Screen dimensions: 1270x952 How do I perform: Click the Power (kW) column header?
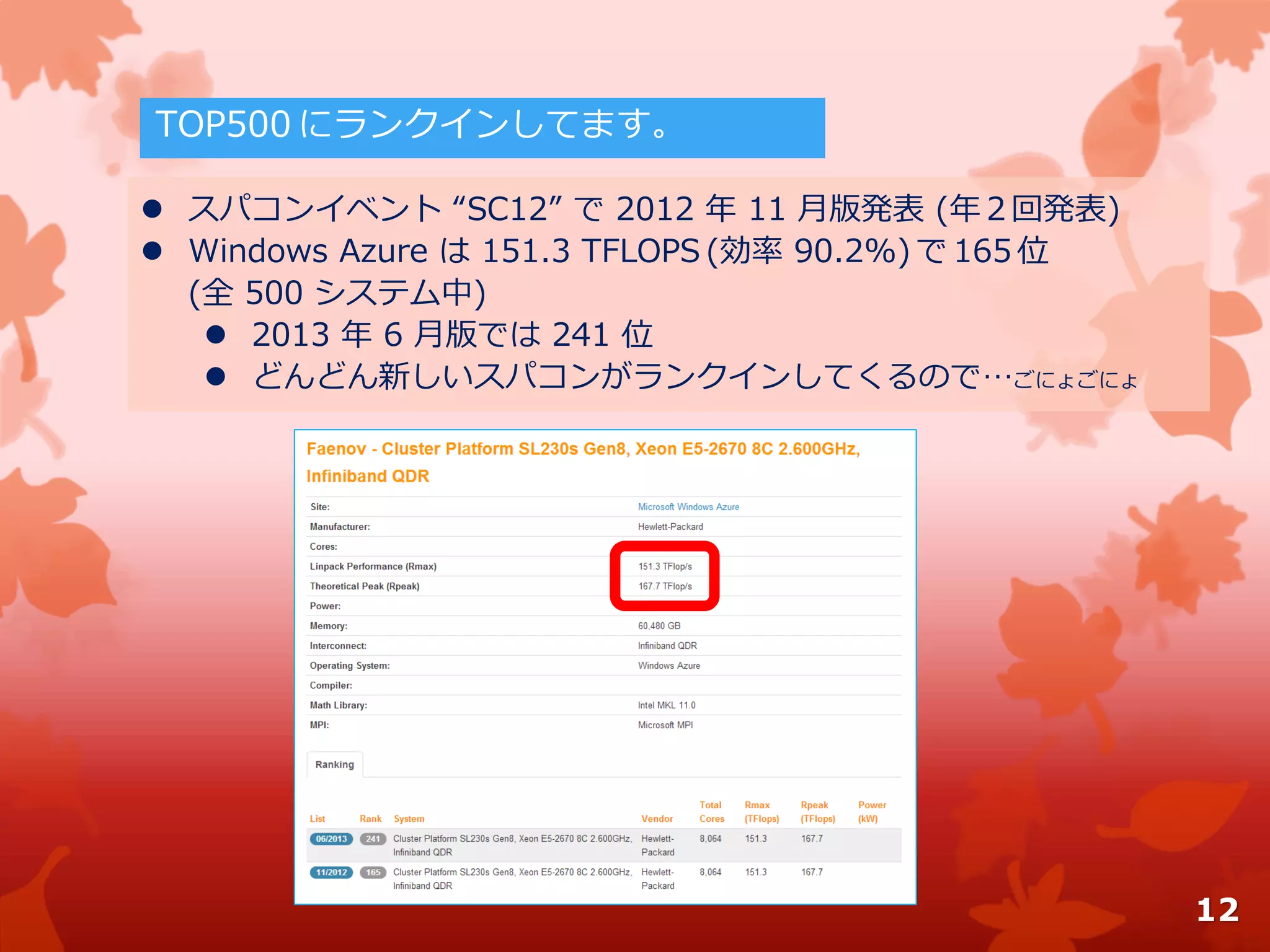click(x=872, y=812)
